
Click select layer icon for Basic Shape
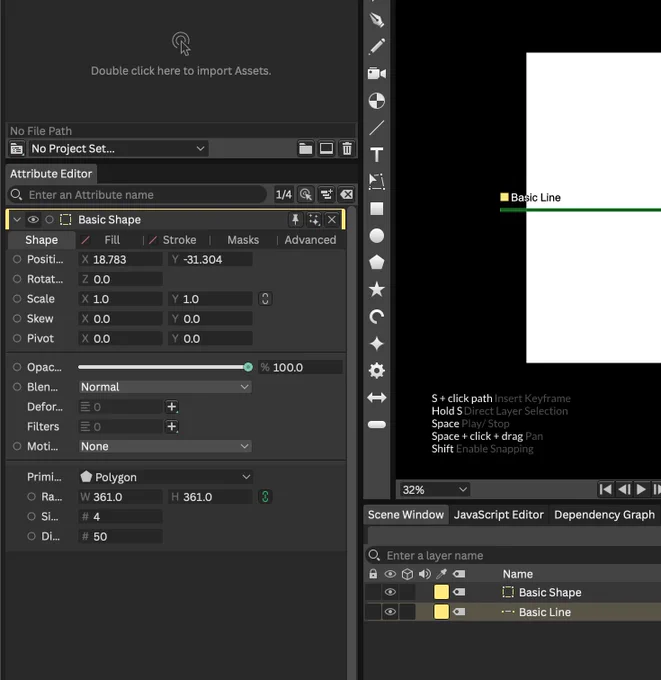[314, 220]
